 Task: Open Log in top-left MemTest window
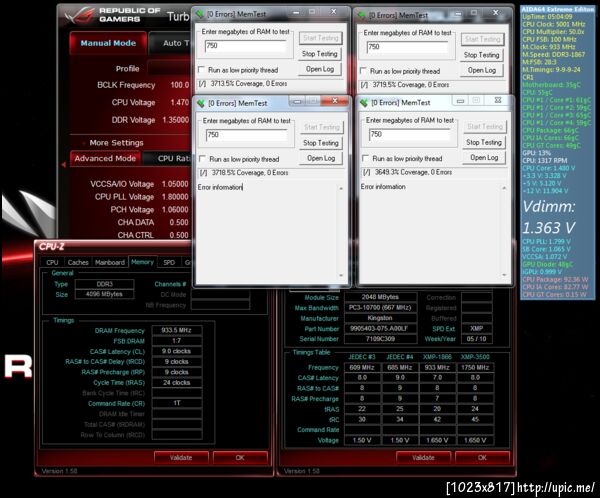pyautogui.click(x=320, y=69)
